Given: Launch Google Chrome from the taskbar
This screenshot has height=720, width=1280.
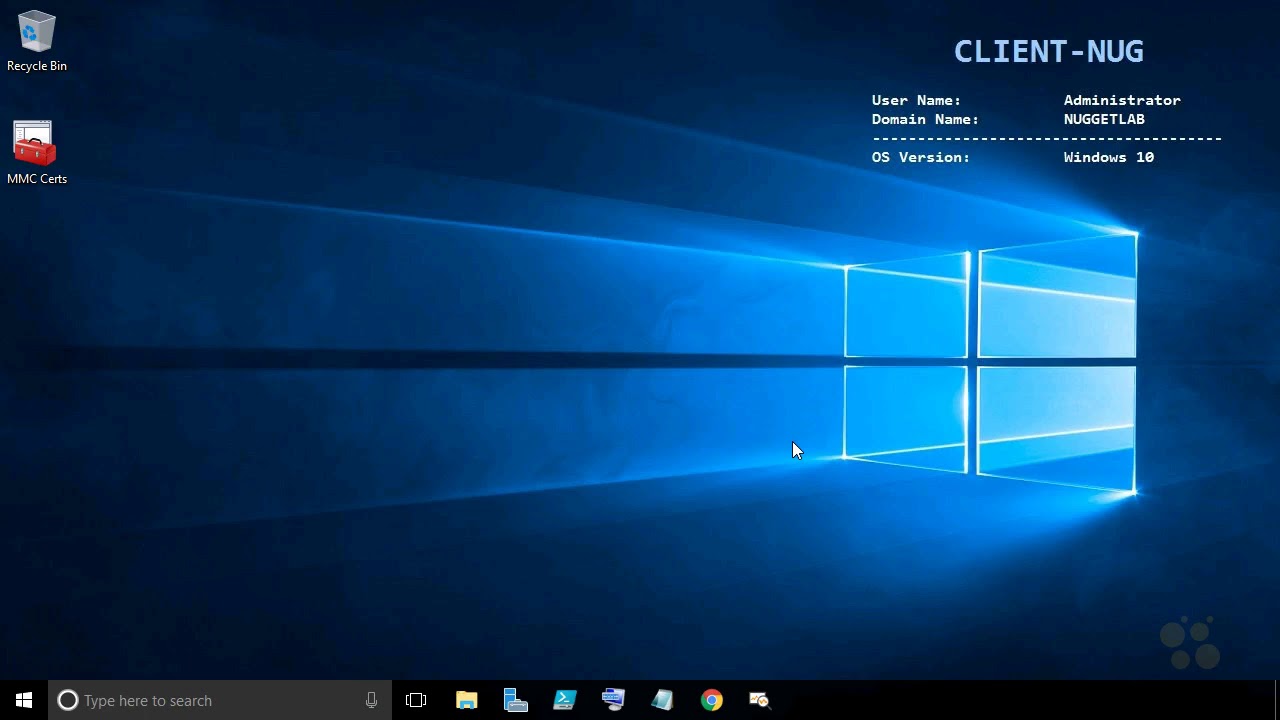Looking at the screenshot, I should 711,700.
